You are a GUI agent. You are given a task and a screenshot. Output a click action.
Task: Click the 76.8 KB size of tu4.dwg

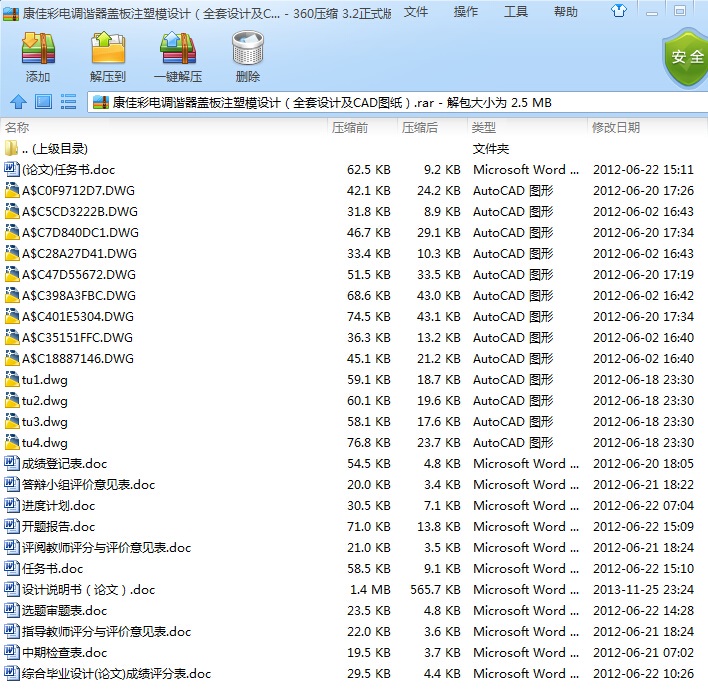tap(368, 442)
